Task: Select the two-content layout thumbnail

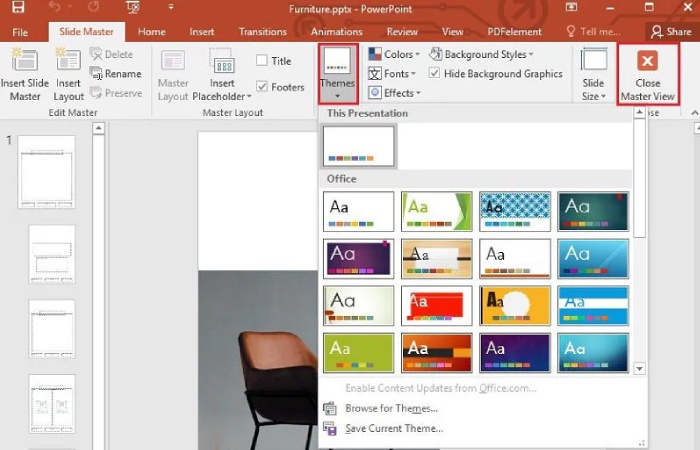Action: [x=52, y=404]
